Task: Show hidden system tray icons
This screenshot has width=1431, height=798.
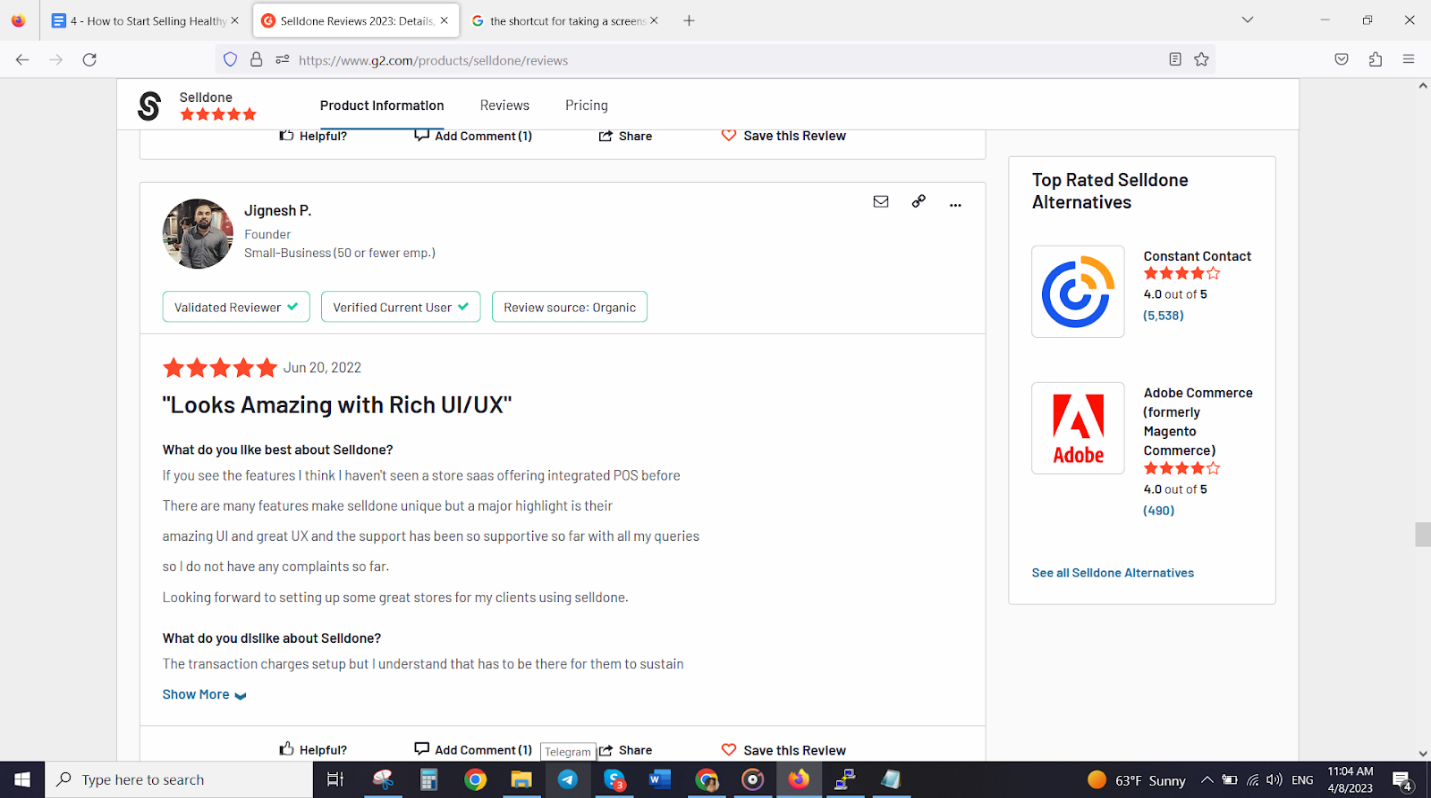Action: tap(1207, 779)
